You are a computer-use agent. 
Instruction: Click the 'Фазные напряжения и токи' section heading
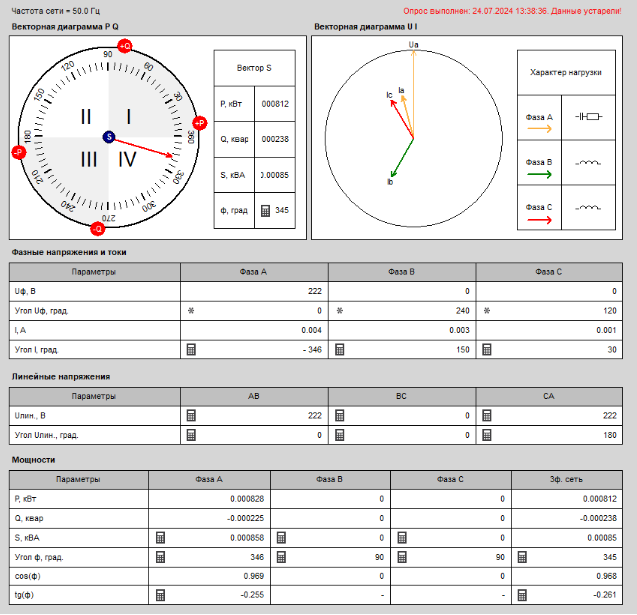coord(69,252)
